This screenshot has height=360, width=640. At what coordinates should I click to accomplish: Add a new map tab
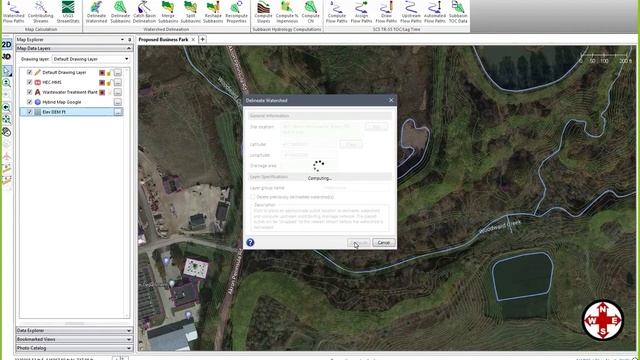pyautogui.click(x=202, y=40)
